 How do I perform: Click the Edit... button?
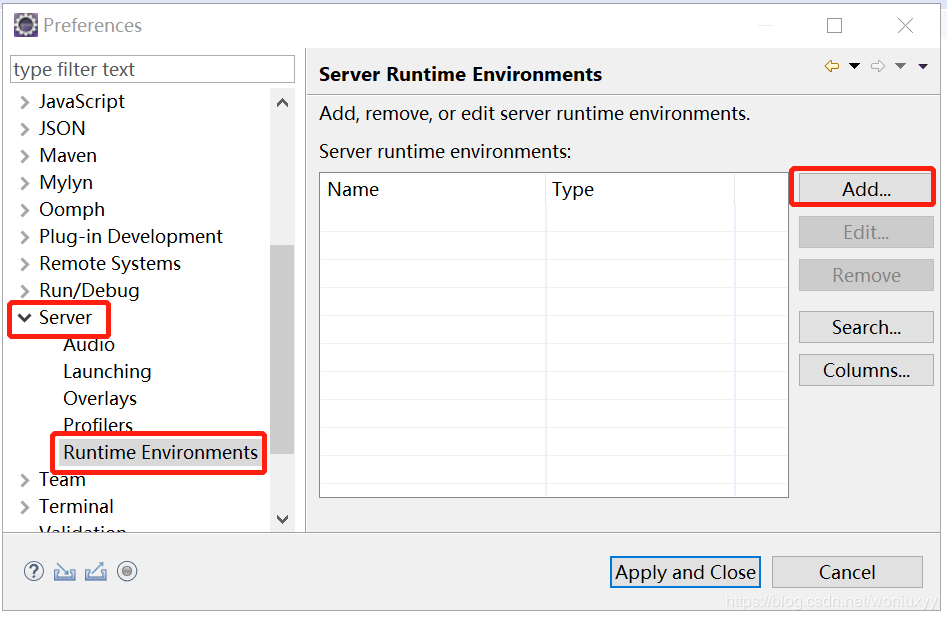[866, 232]
